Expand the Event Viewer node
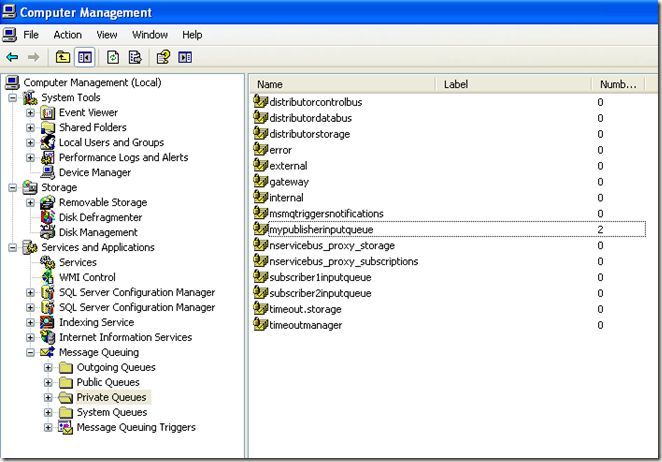 (30, 113)
